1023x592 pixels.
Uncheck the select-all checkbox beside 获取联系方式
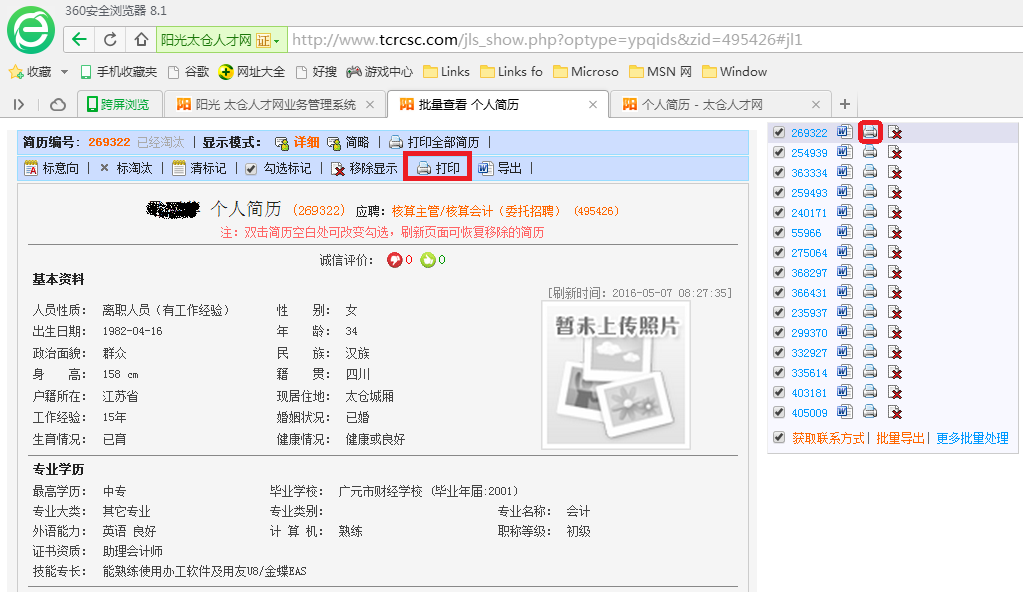tap(779, 438)
